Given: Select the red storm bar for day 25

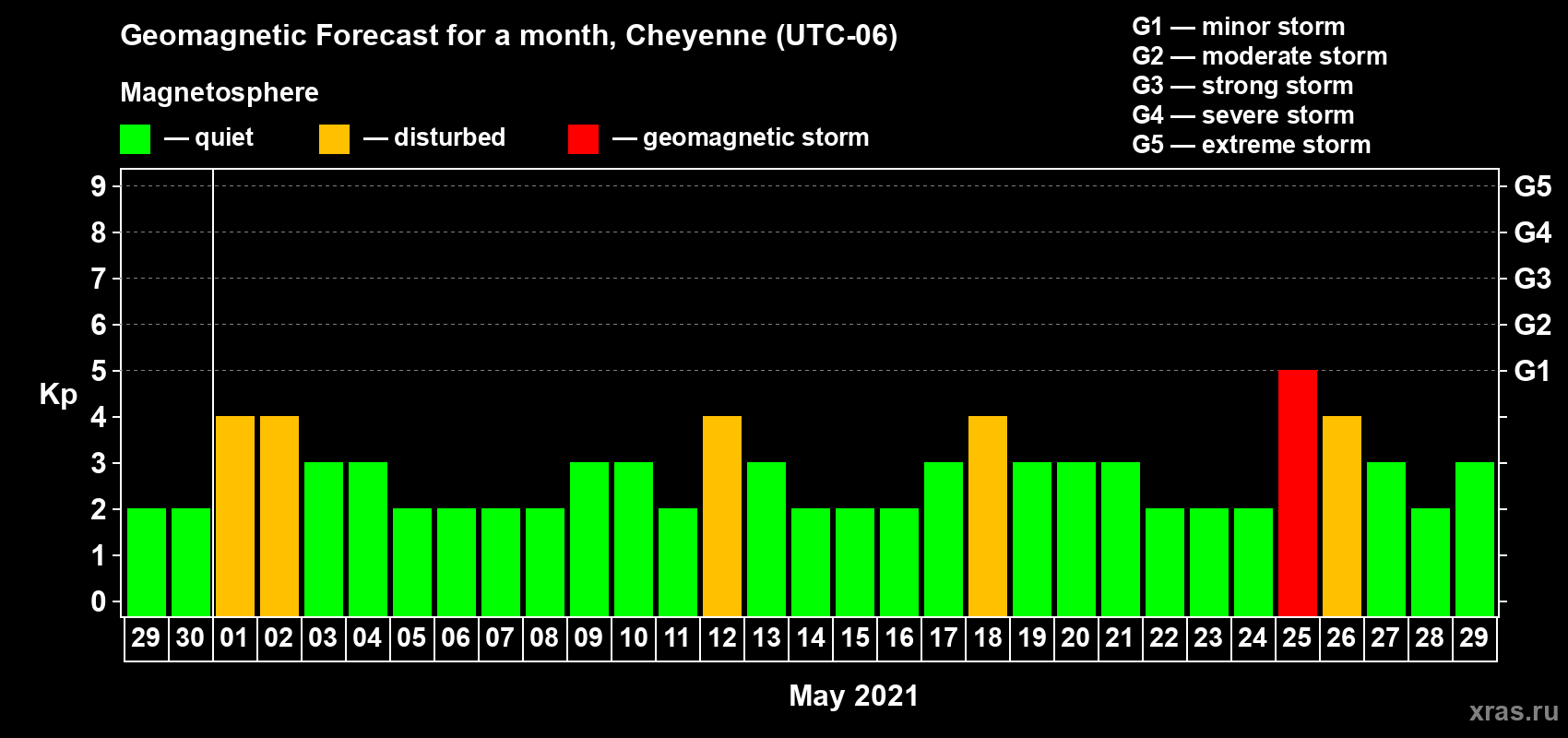Looking at the screenshot, I should pyautogui.click(x=1298, y=494).
